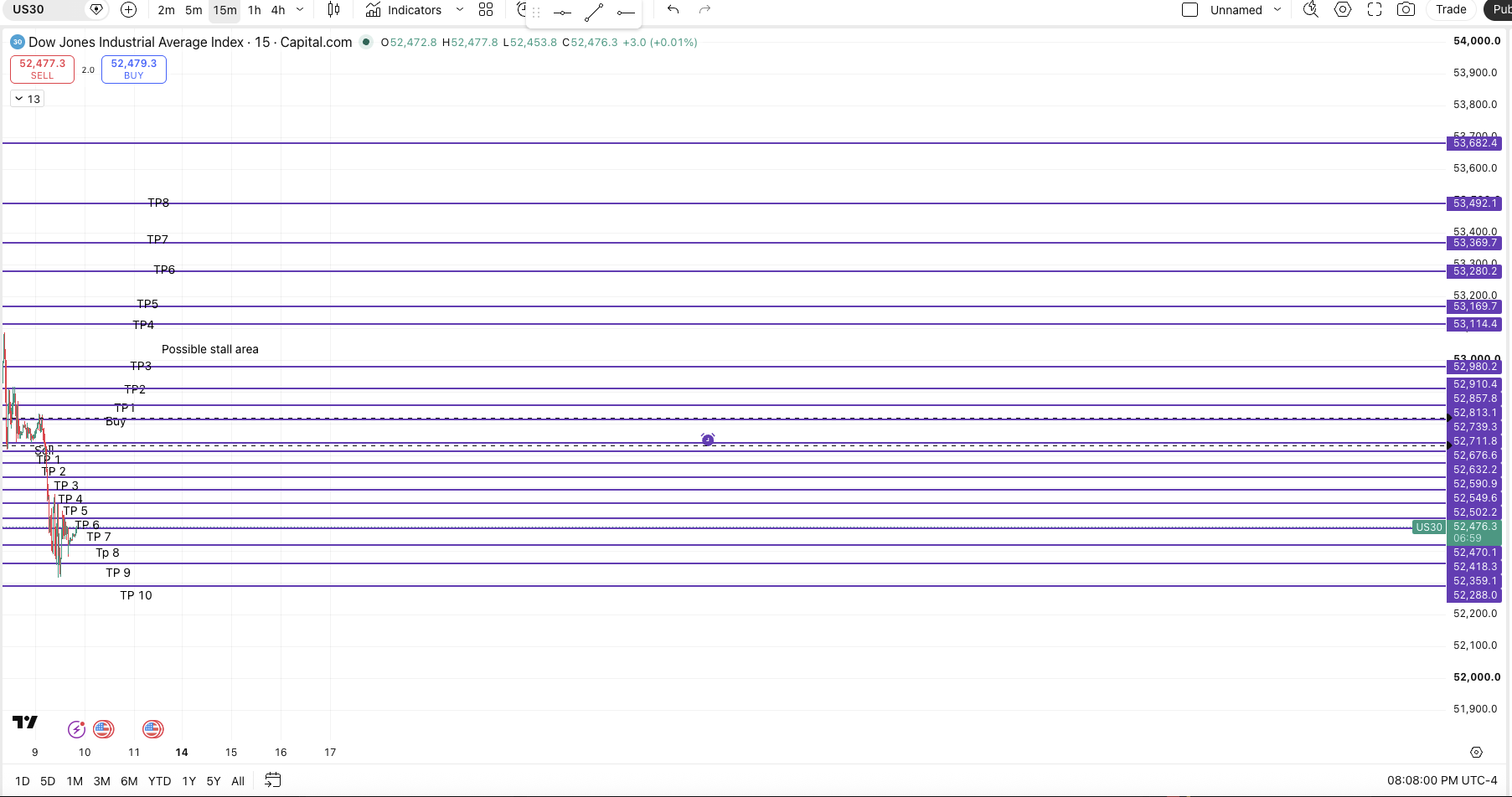Click the 53,682.4 price line label
Viewport: 1512px width, 797px height.
pyautogui.click(x=1474, y=143)
